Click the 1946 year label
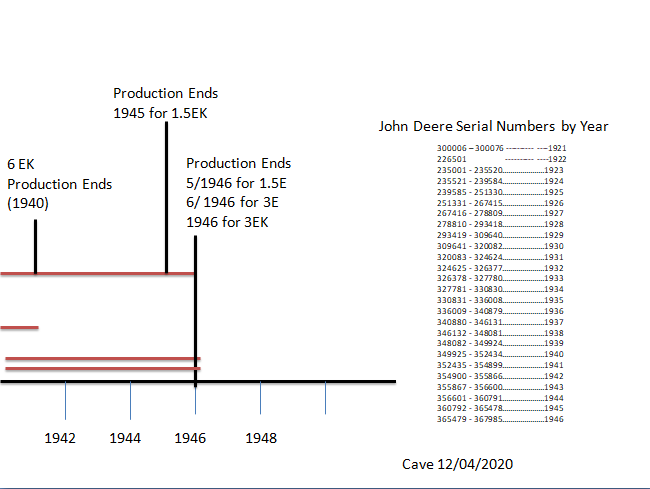The height and width of the screenshot is (489, 650). (190, 438)
